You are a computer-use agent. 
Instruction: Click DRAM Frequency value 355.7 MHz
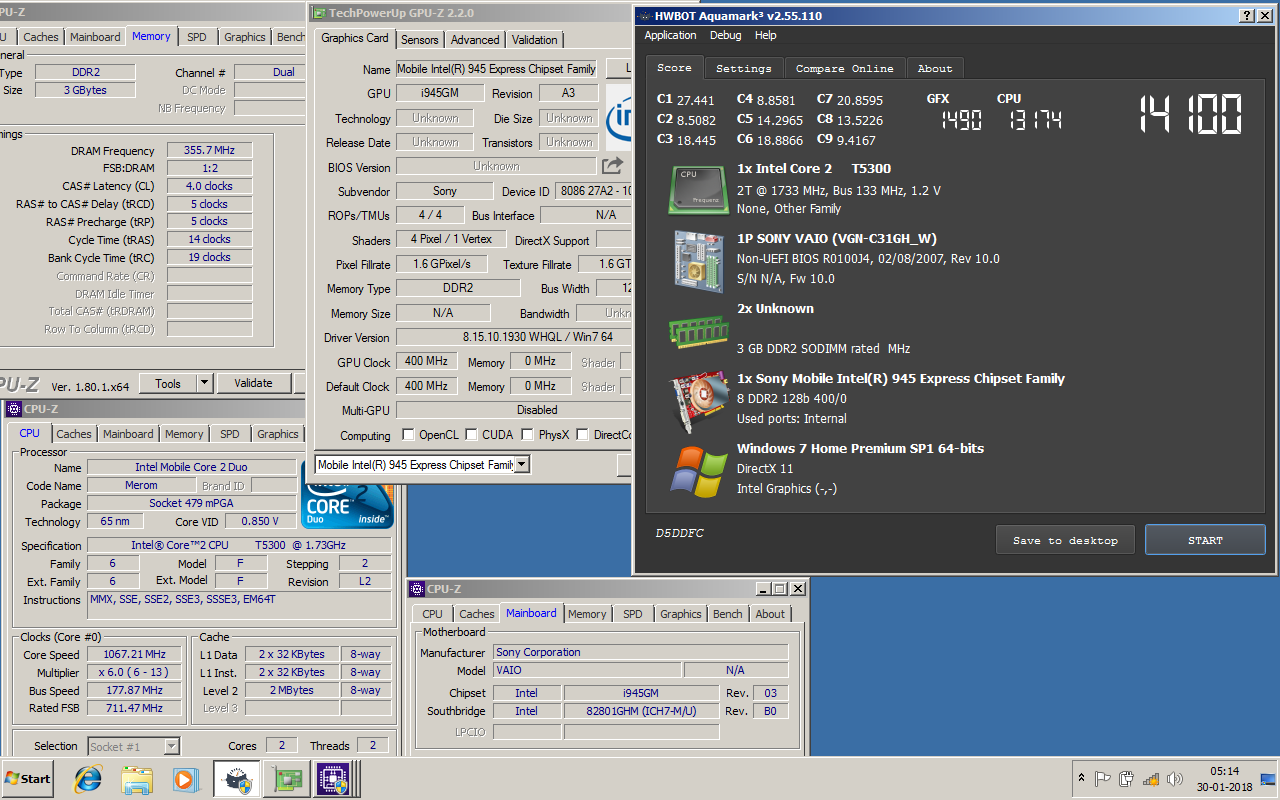tap(209, 150)
